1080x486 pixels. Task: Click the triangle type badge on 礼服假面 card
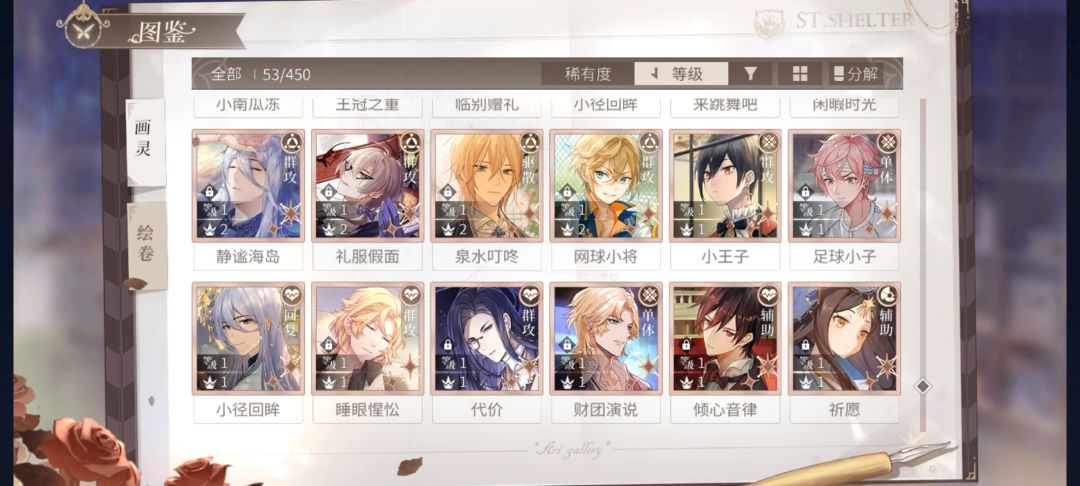click(x=410, y=143)
